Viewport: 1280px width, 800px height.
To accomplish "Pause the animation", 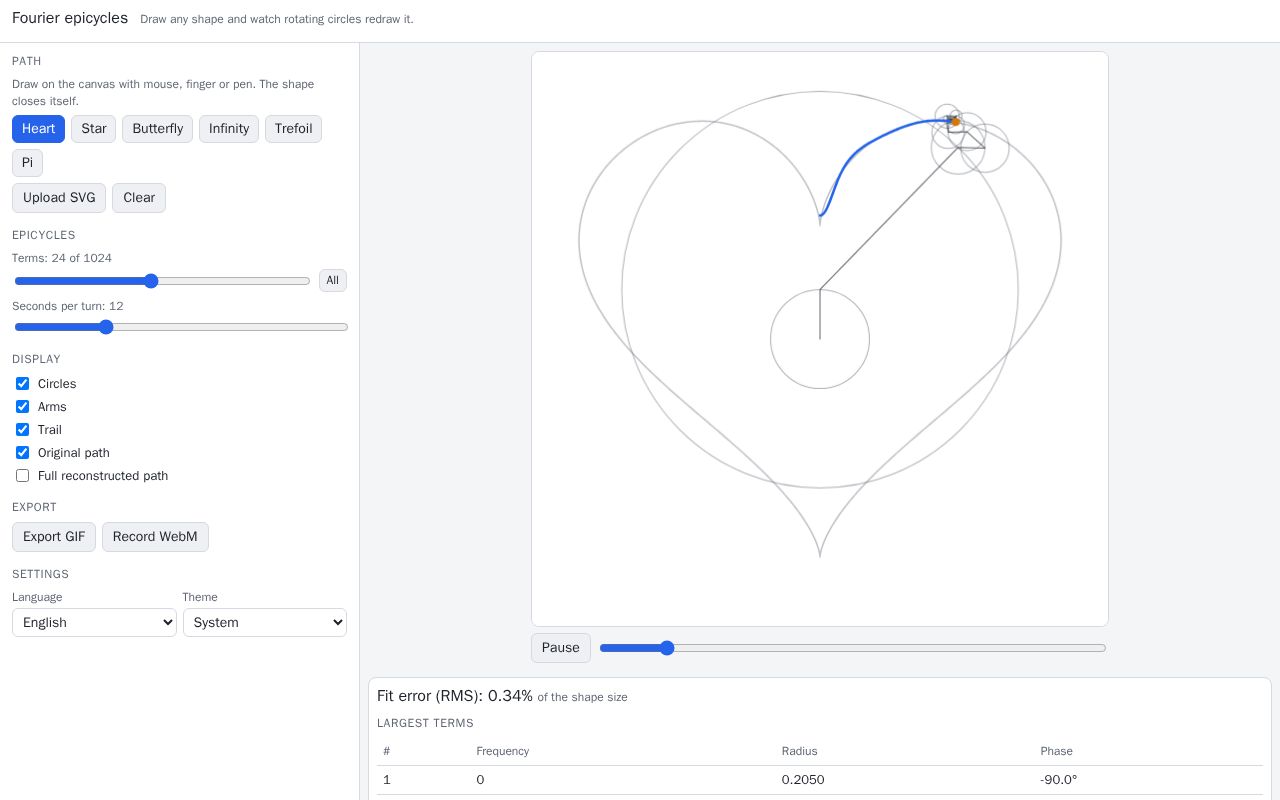I will coord(561,648).
